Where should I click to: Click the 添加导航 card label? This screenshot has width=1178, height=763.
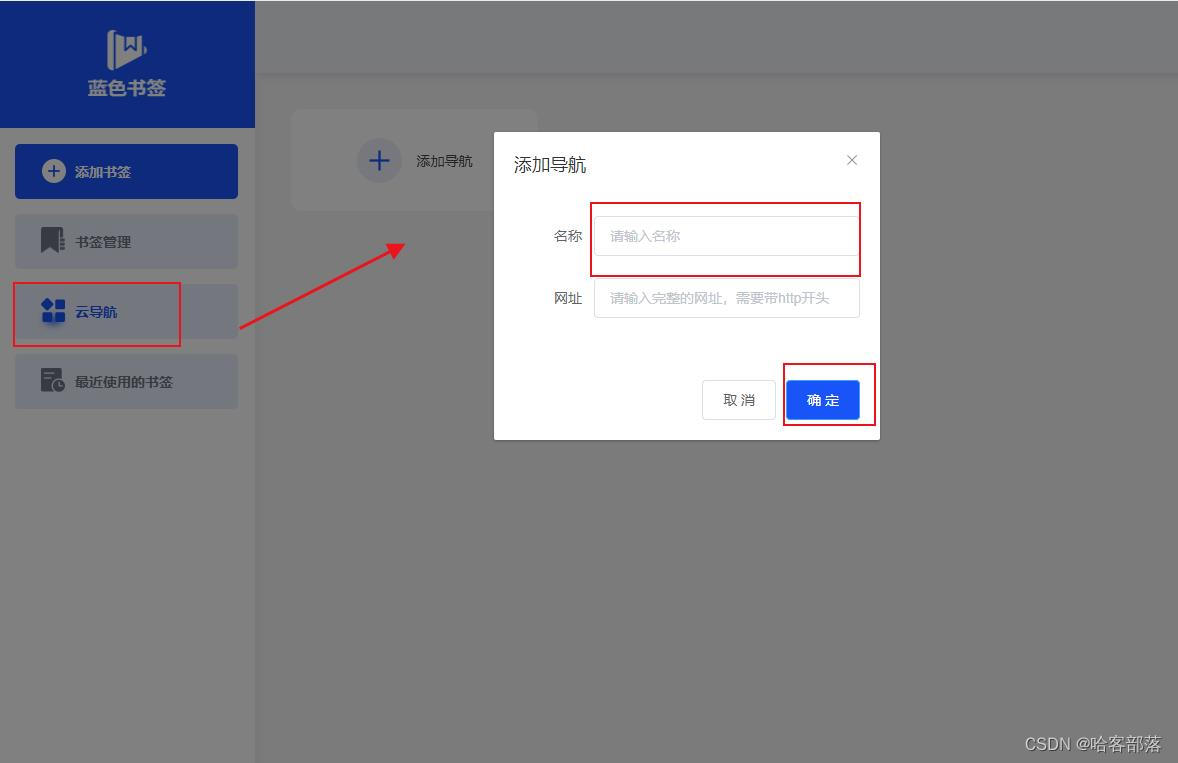click(x=444, y=161)
